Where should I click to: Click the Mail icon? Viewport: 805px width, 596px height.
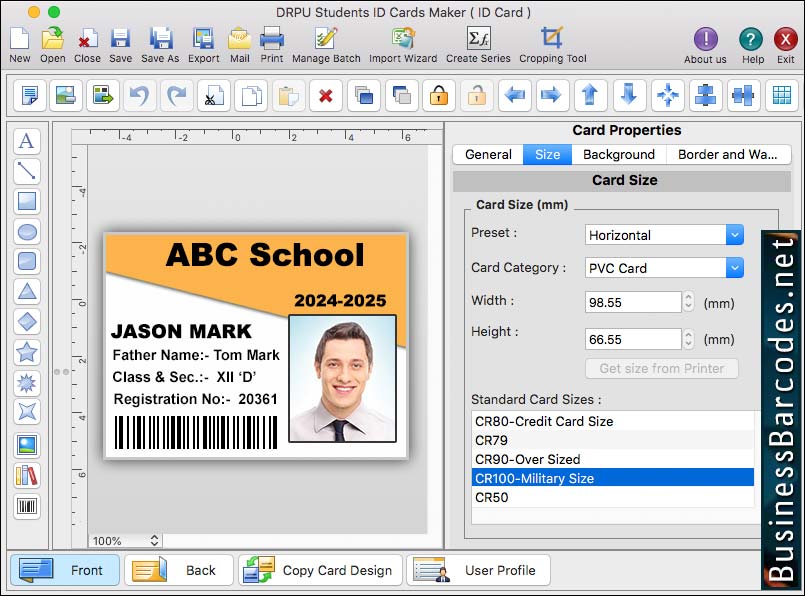239,39
